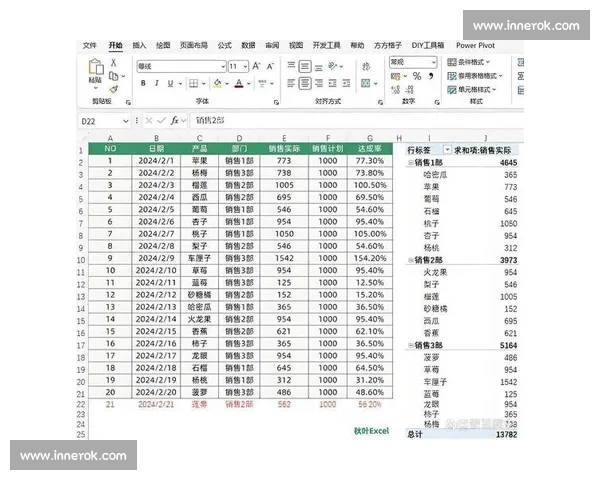Screen dimensions: 600x480
Task: Select the 154.20% cell in 达成率 column
Action: pyautogui.click(x=370, y=258)
